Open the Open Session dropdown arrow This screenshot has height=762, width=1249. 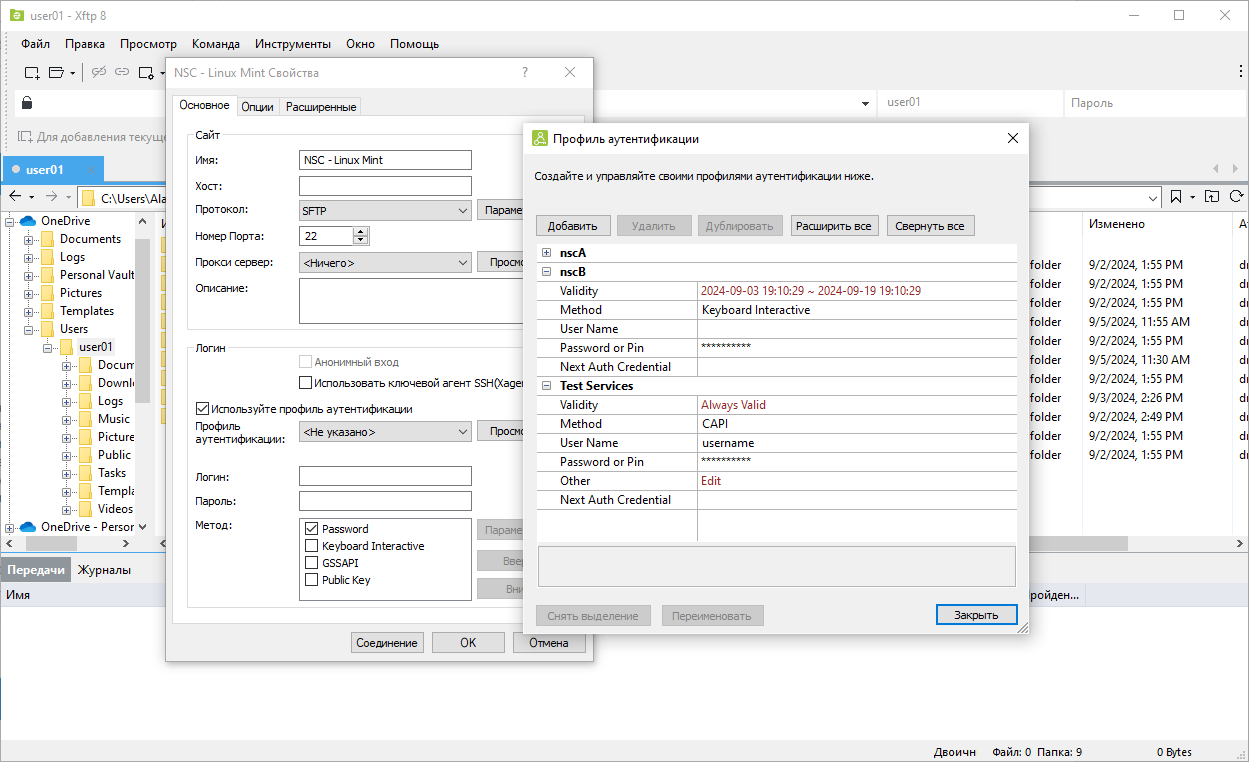tap(73, 73)
